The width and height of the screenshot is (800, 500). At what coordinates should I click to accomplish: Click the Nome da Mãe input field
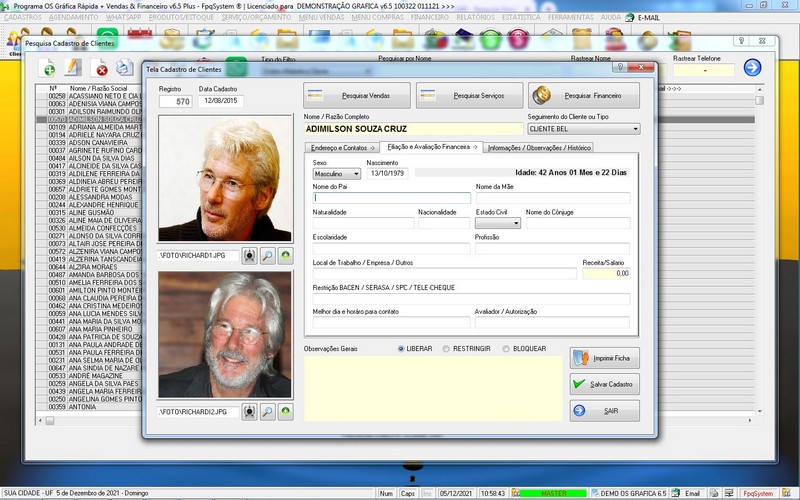pos(553,198)
